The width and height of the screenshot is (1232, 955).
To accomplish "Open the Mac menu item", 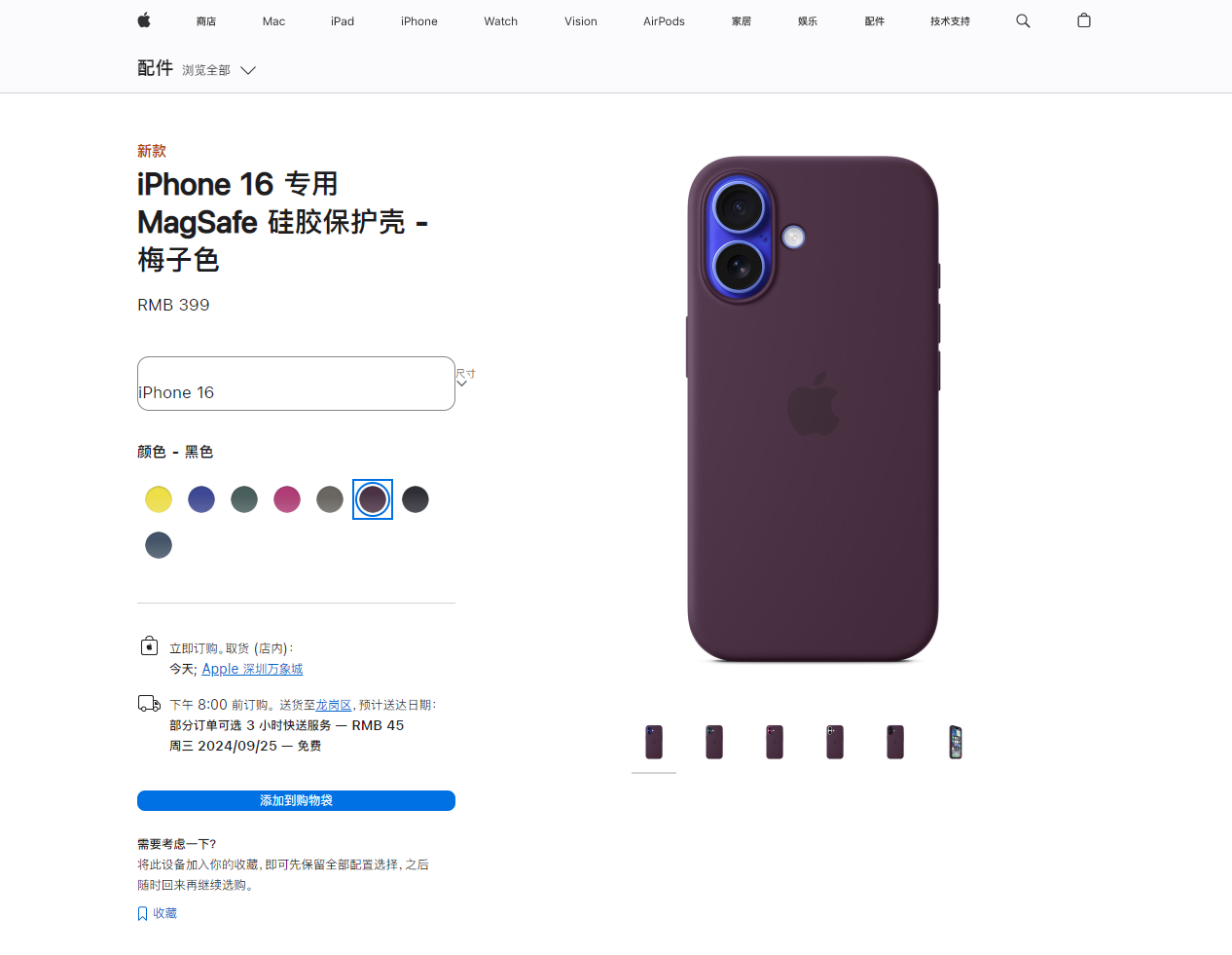I will pos(273,20).
